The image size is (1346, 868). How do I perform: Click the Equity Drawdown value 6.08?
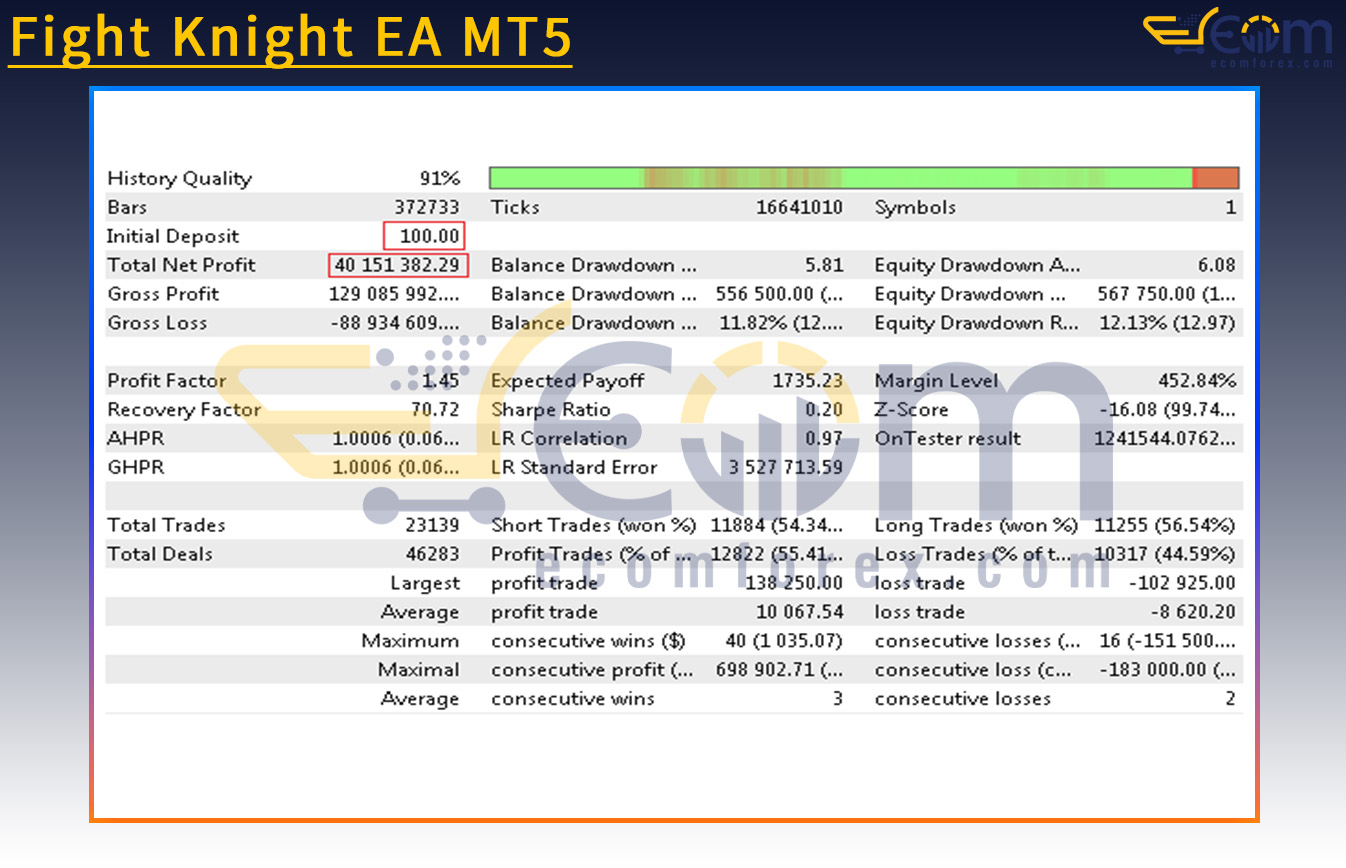tap(1216, 266)
